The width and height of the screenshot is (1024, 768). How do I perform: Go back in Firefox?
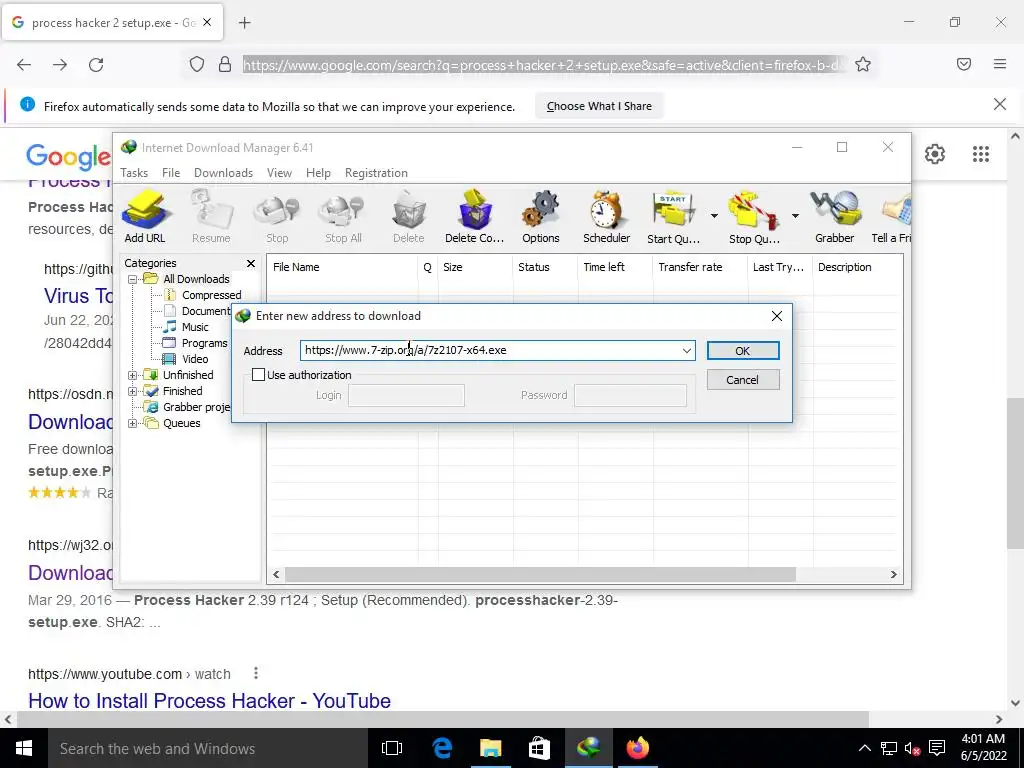(x=24, y=65)
